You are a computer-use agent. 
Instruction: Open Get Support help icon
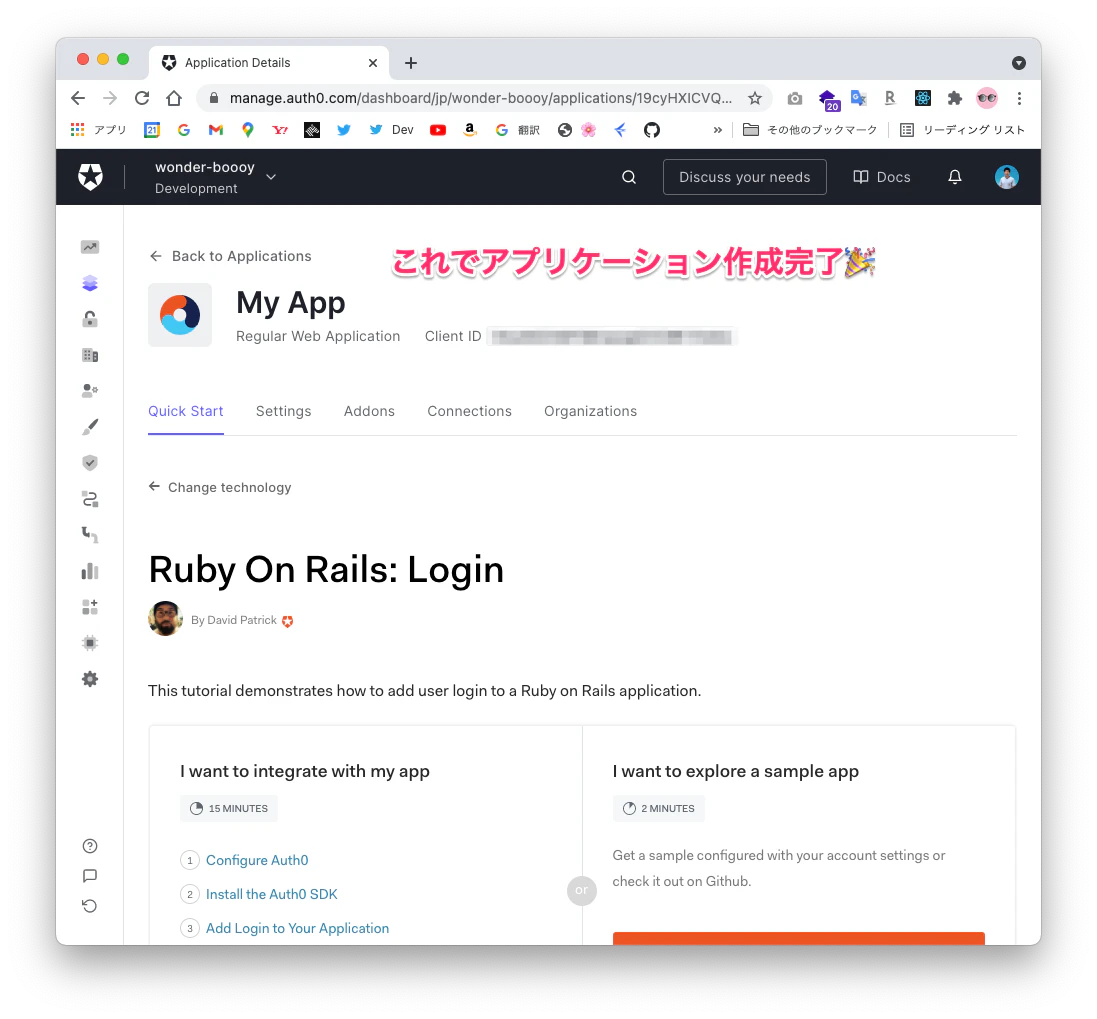click(90, 846)
